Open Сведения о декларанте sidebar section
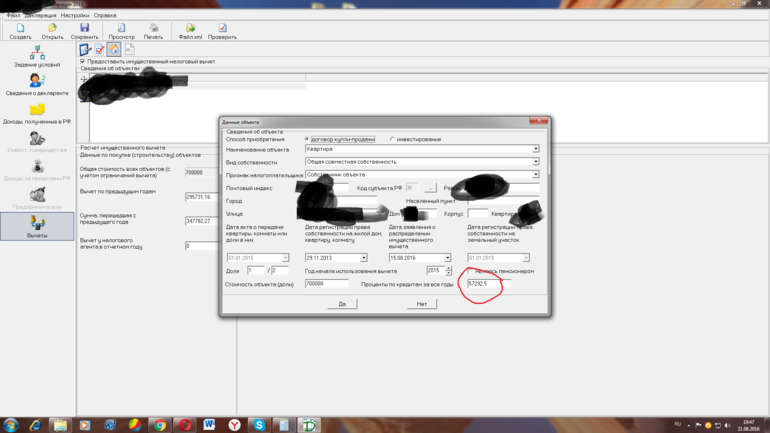Screen dimensions: 770x433 (37, 84)
